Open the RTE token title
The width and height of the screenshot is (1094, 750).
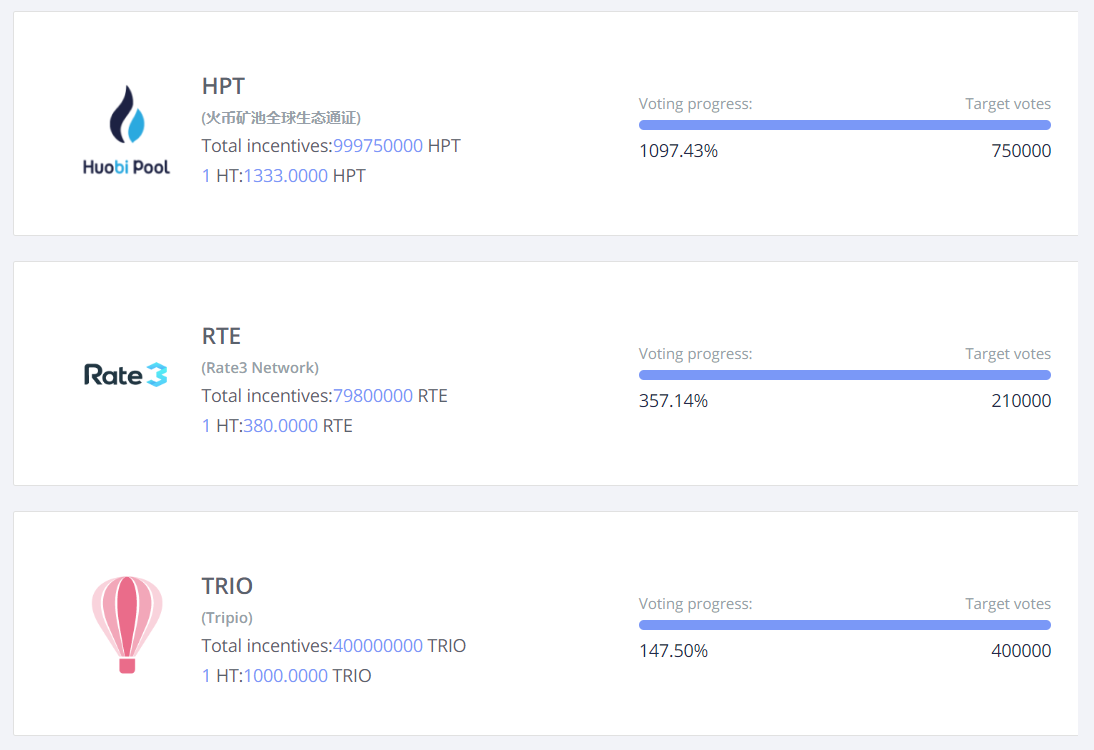pyautogui.click(x=221, y=336)
